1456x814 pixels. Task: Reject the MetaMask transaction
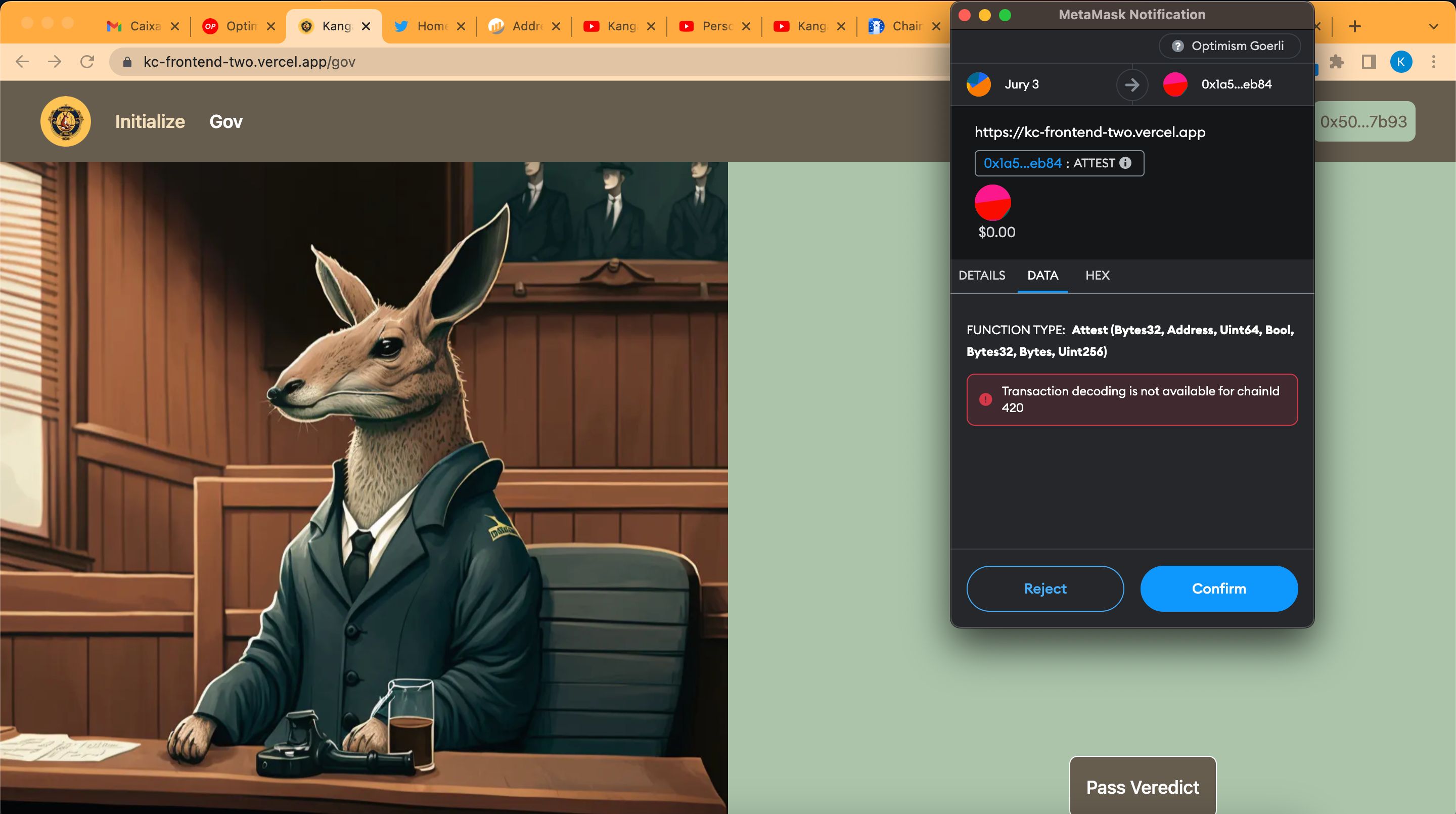point(1045,589)
